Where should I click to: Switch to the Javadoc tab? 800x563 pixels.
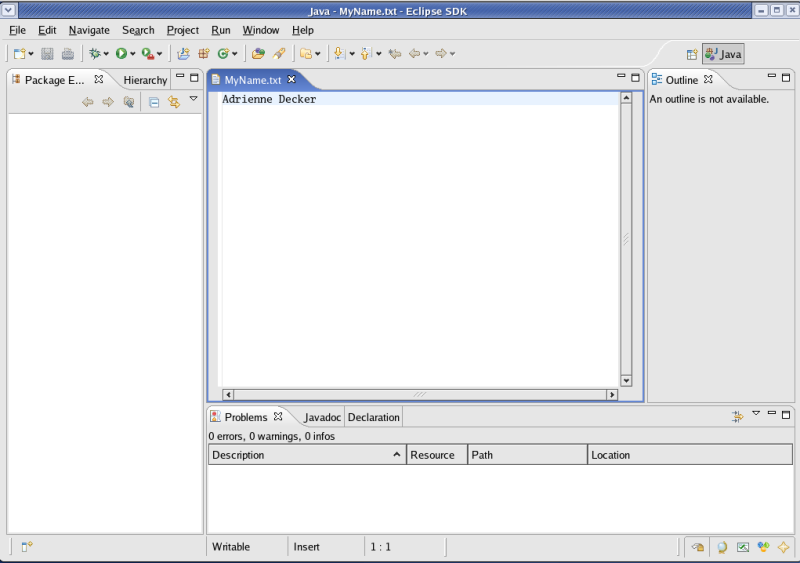(x=322, y=417)
